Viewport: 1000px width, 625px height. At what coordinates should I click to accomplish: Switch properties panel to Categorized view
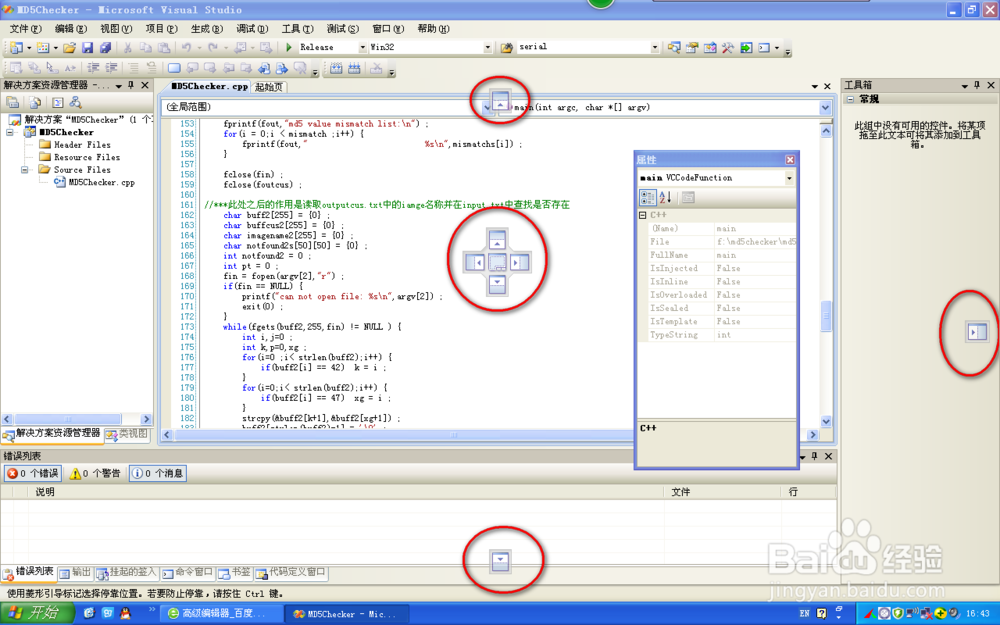(647, 198)
